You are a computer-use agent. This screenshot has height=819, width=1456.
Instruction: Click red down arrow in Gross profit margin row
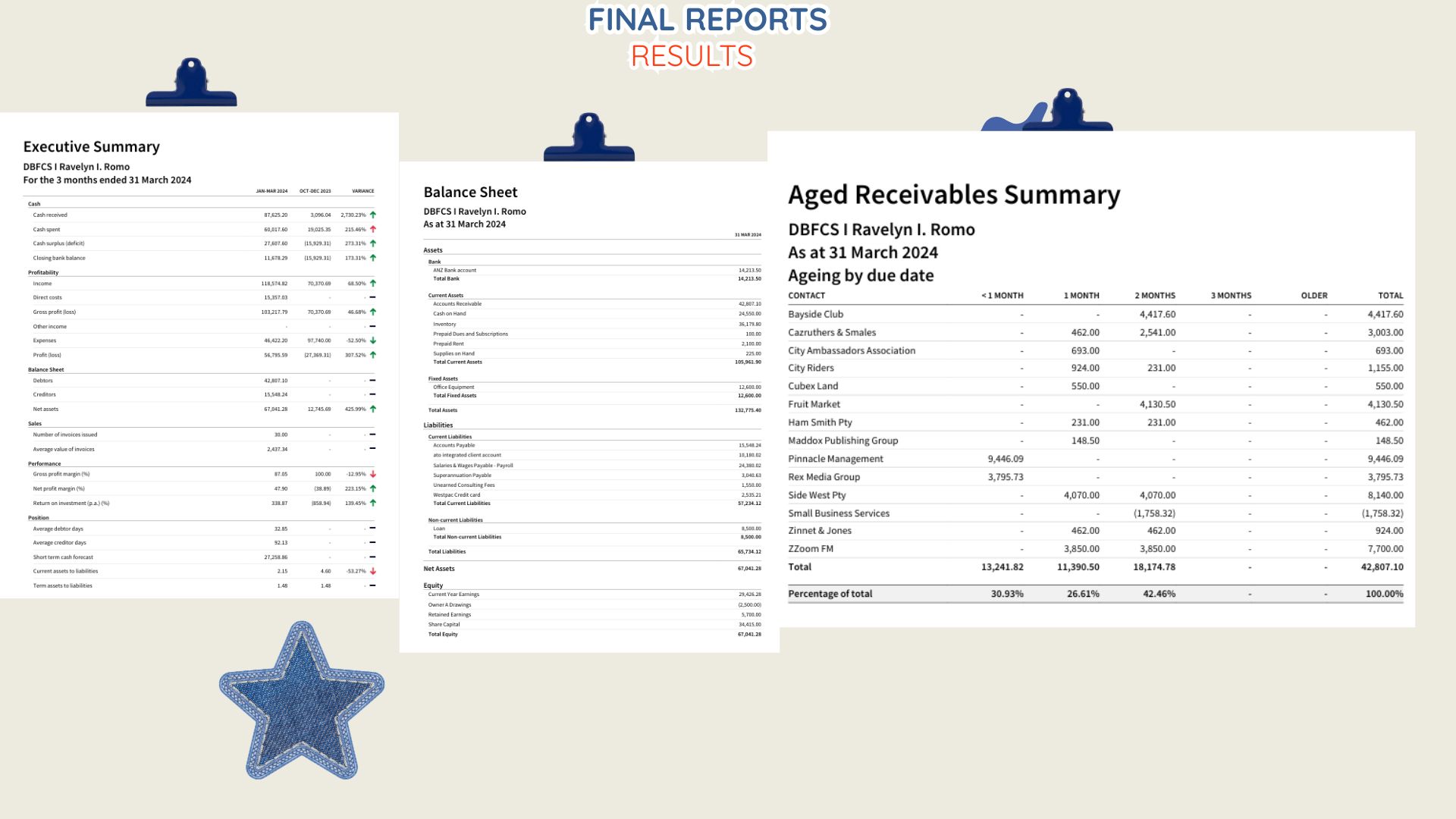373,474
